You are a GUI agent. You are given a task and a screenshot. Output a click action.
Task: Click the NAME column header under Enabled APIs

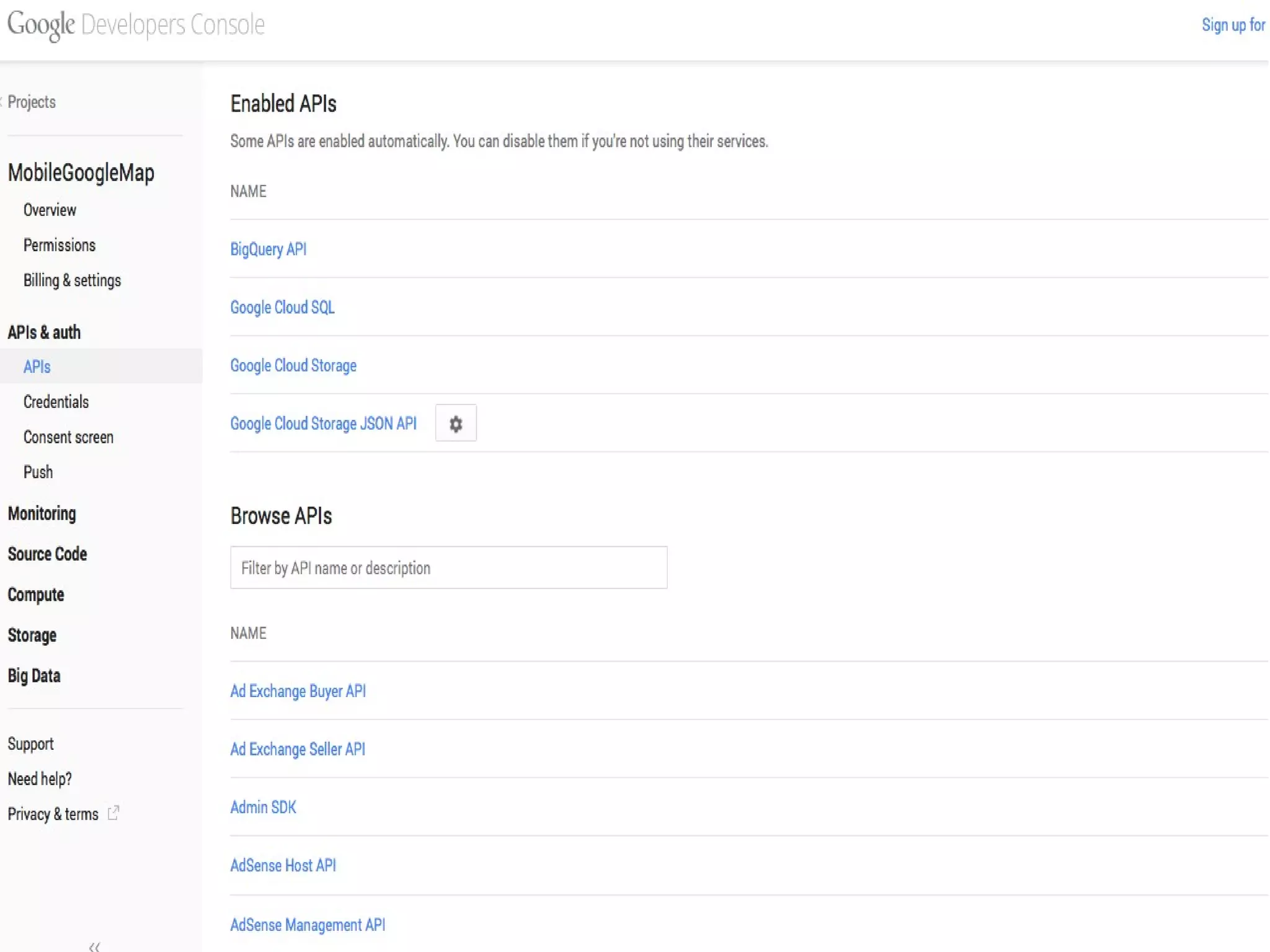[x=248, y=191]
